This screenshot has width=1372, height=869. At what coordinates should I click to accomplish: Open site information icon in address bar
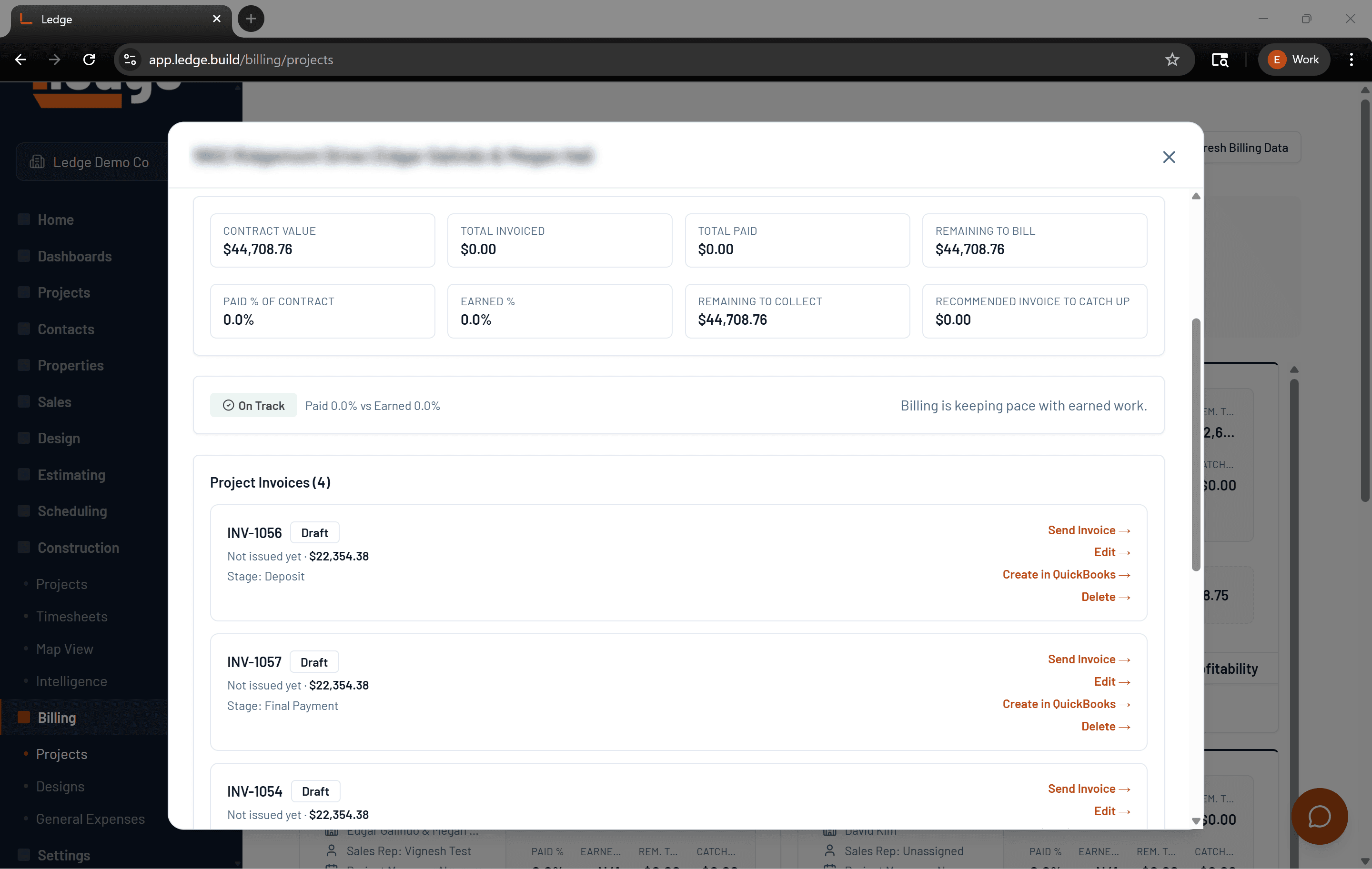pyautogui.click(x=131, y=60)
